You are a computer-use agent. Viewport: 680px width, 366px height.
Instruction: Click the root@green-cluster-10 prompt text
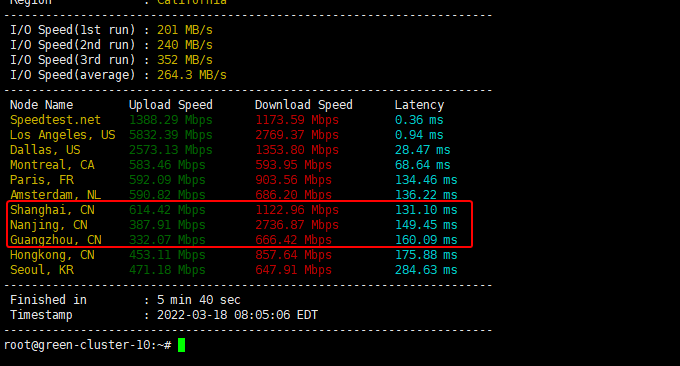87,345
